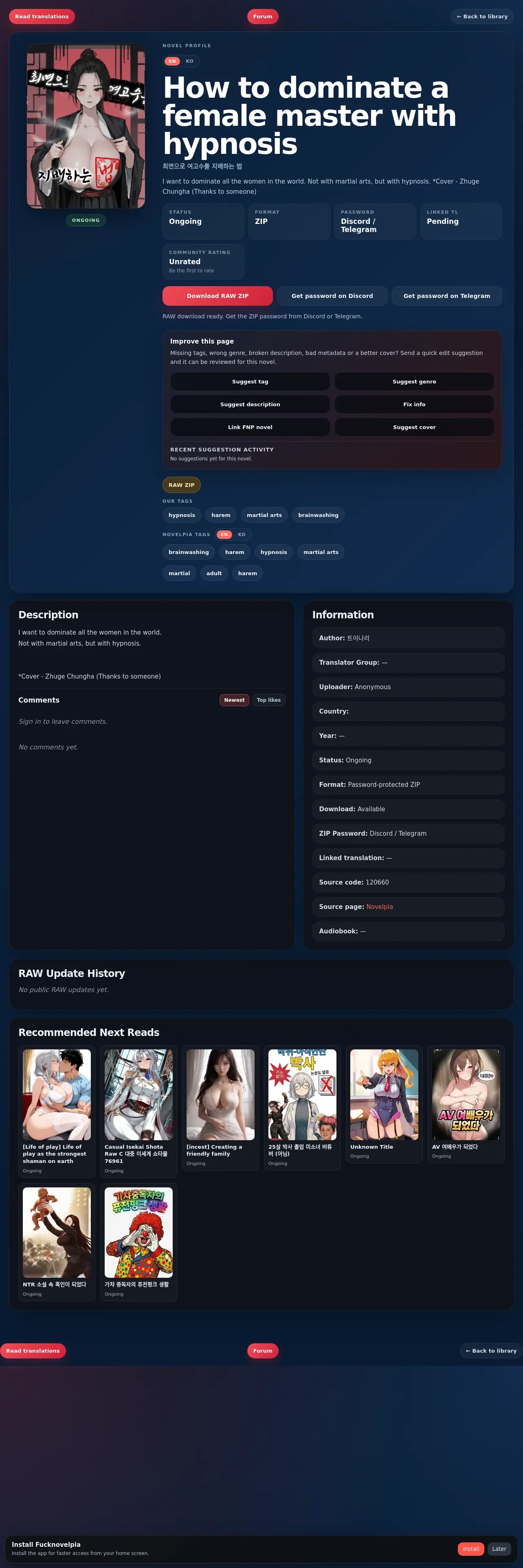Dismiss install prompt with Later
Image resolution: width=523 pixels, height=1568 pixels.
point(499,1548)
